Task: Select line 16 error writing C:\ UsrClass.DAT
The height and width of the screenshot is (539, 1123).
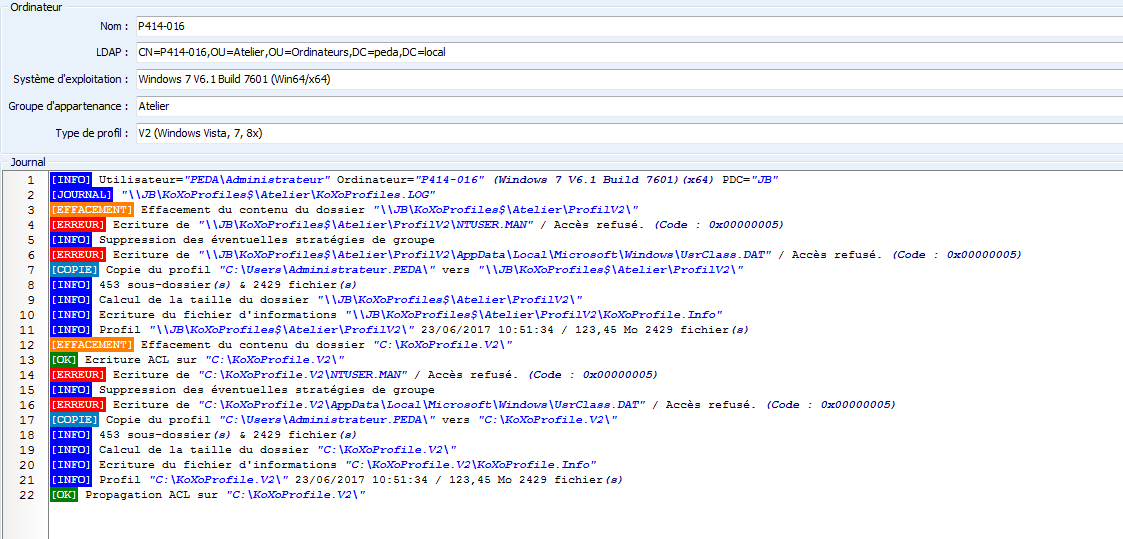Action: (473, 405)
